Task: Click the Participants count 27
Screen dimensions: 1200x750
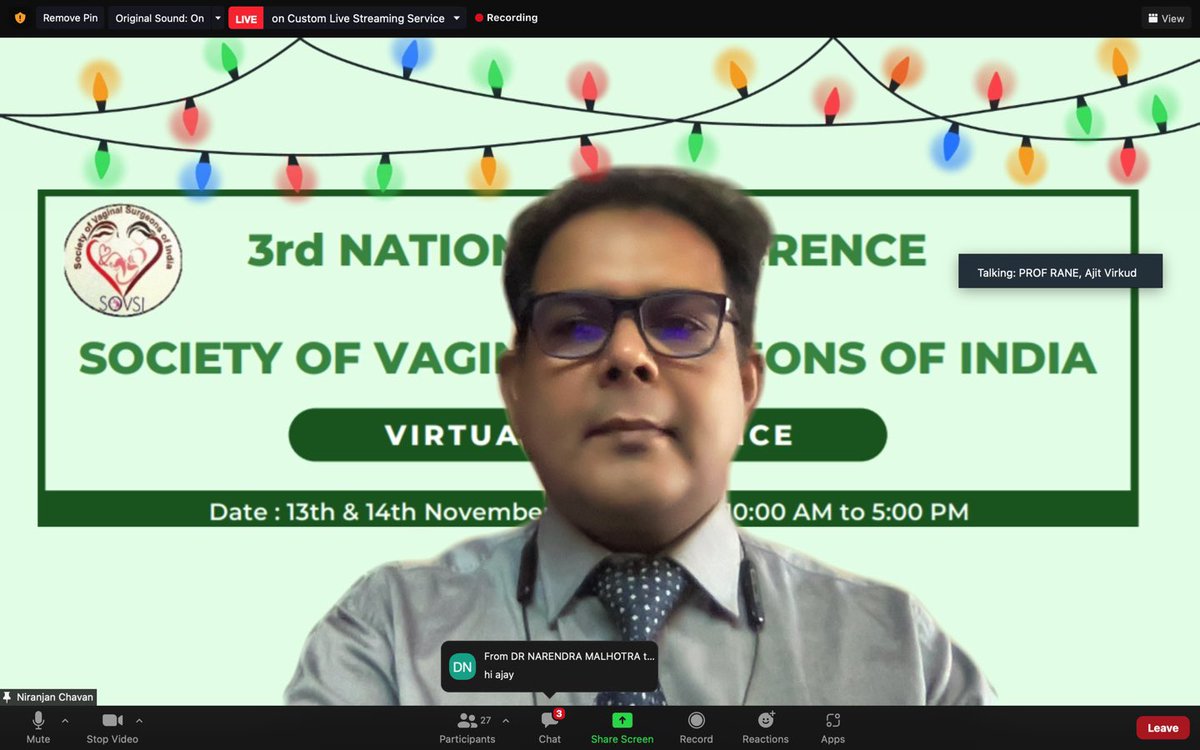Action: (485, 720)
